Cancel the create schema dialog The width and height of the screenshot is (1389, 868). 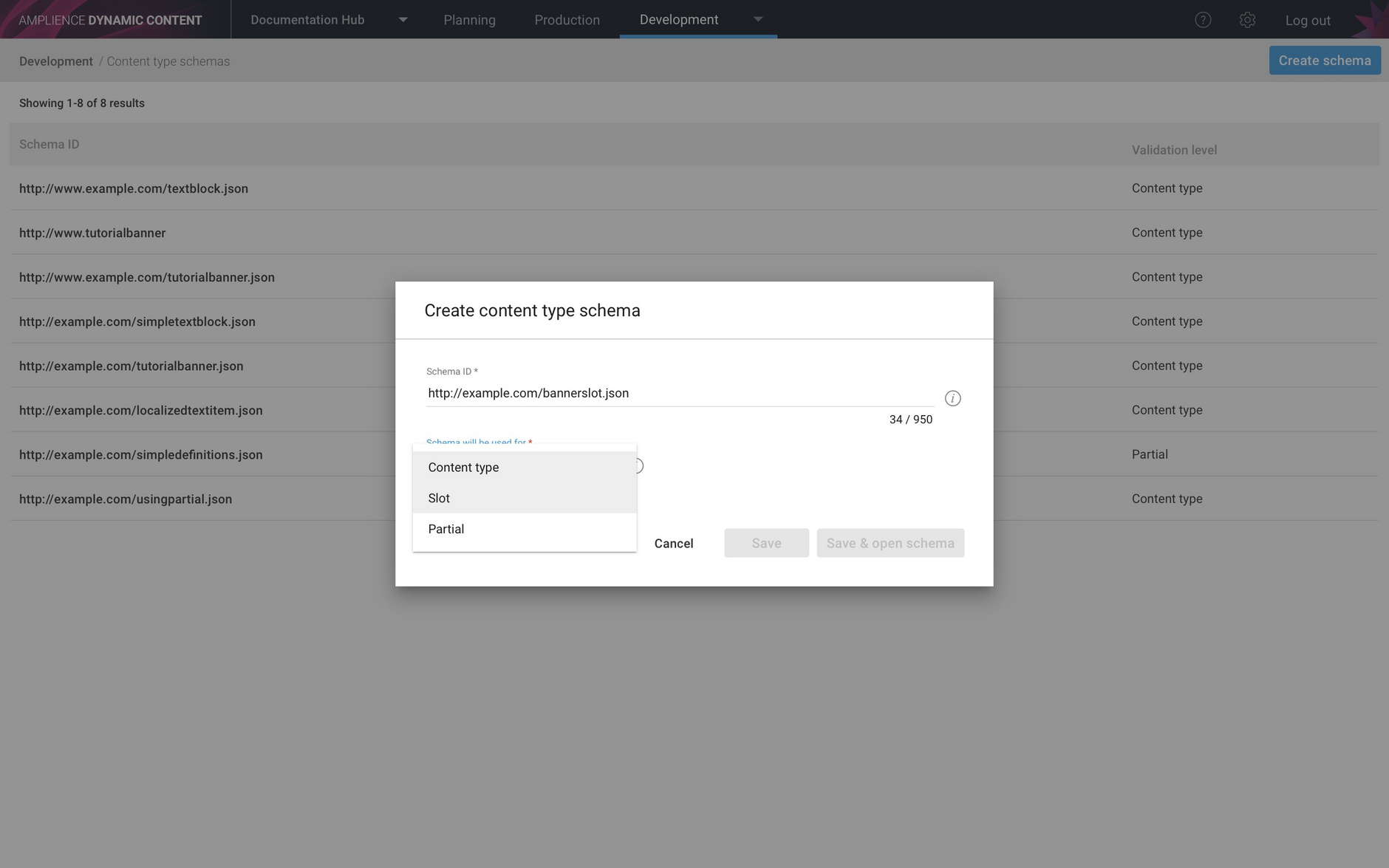(x=673, y=543)
